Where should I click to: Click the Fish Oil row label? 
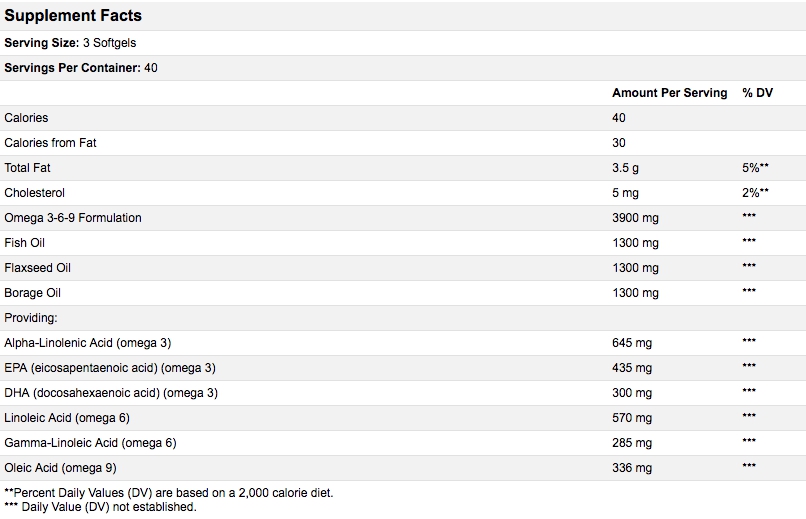point(25,243)
